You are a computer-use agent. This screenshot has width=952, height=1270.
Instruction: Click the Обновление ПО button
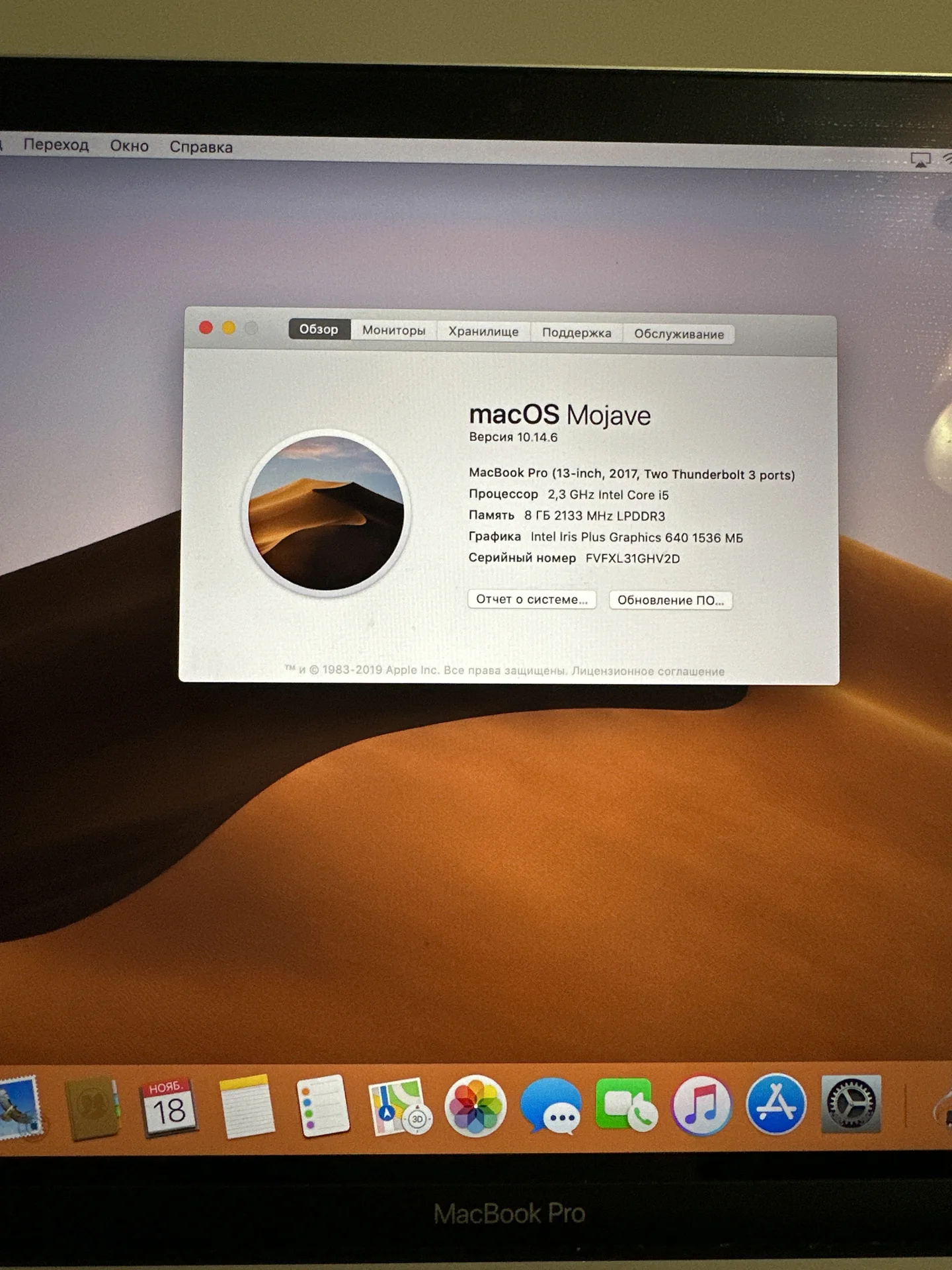click(x=671, y=601)
